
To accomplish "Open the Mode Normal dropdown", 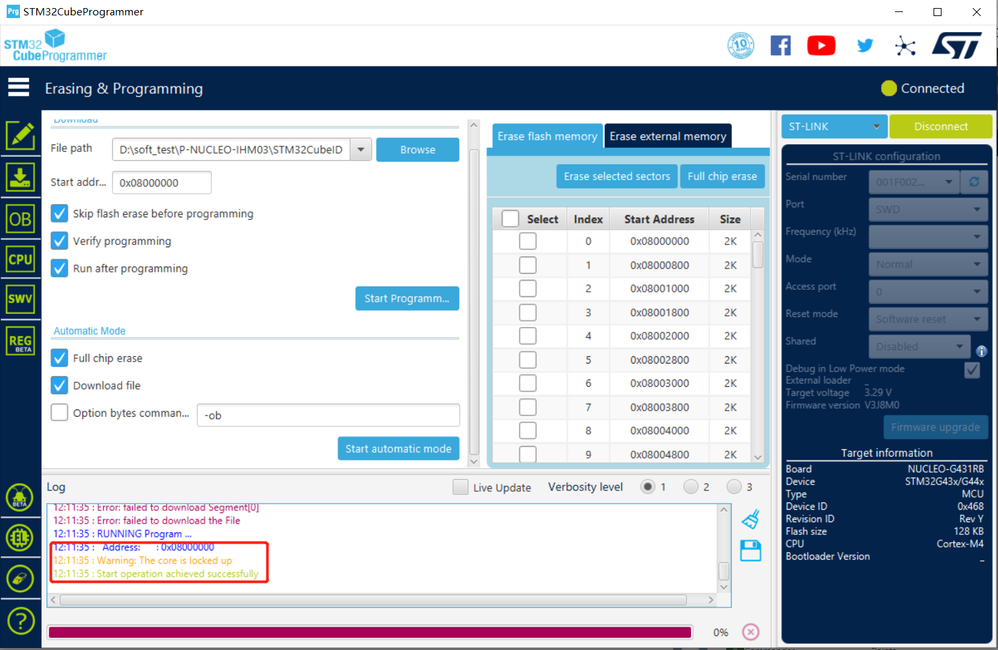I will (927, 264).
